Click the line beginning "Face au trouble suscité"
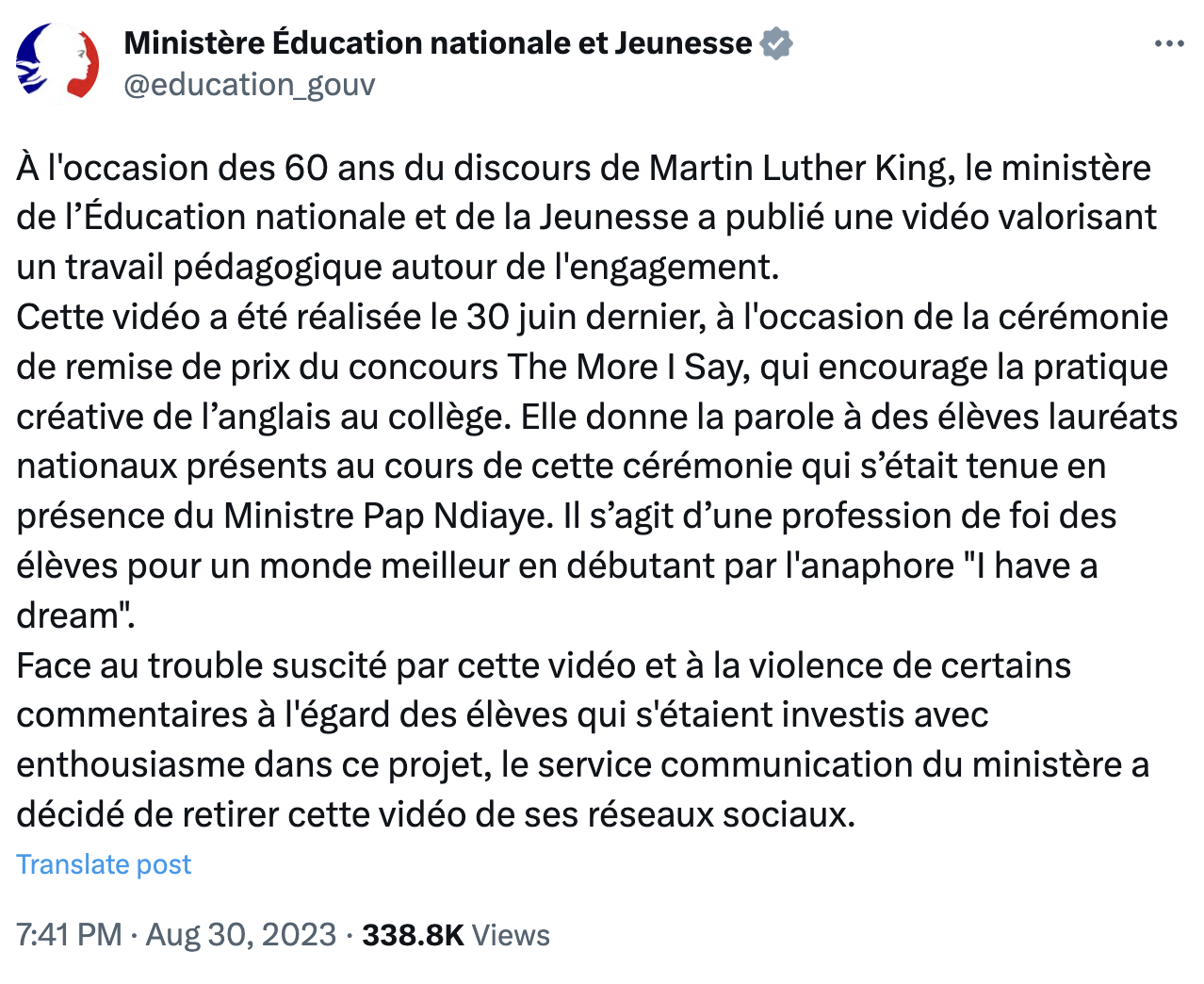1204x984 pixels. tap(544, 665)
